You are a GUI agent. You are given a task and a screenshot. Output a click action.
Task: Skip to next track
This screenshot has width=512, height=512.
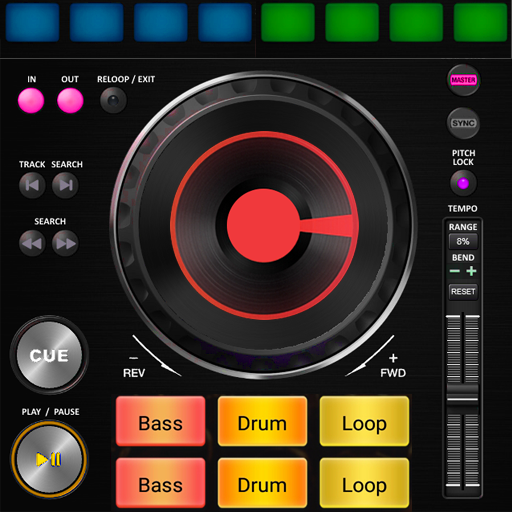pyautogui.click(x=65, y=185)
